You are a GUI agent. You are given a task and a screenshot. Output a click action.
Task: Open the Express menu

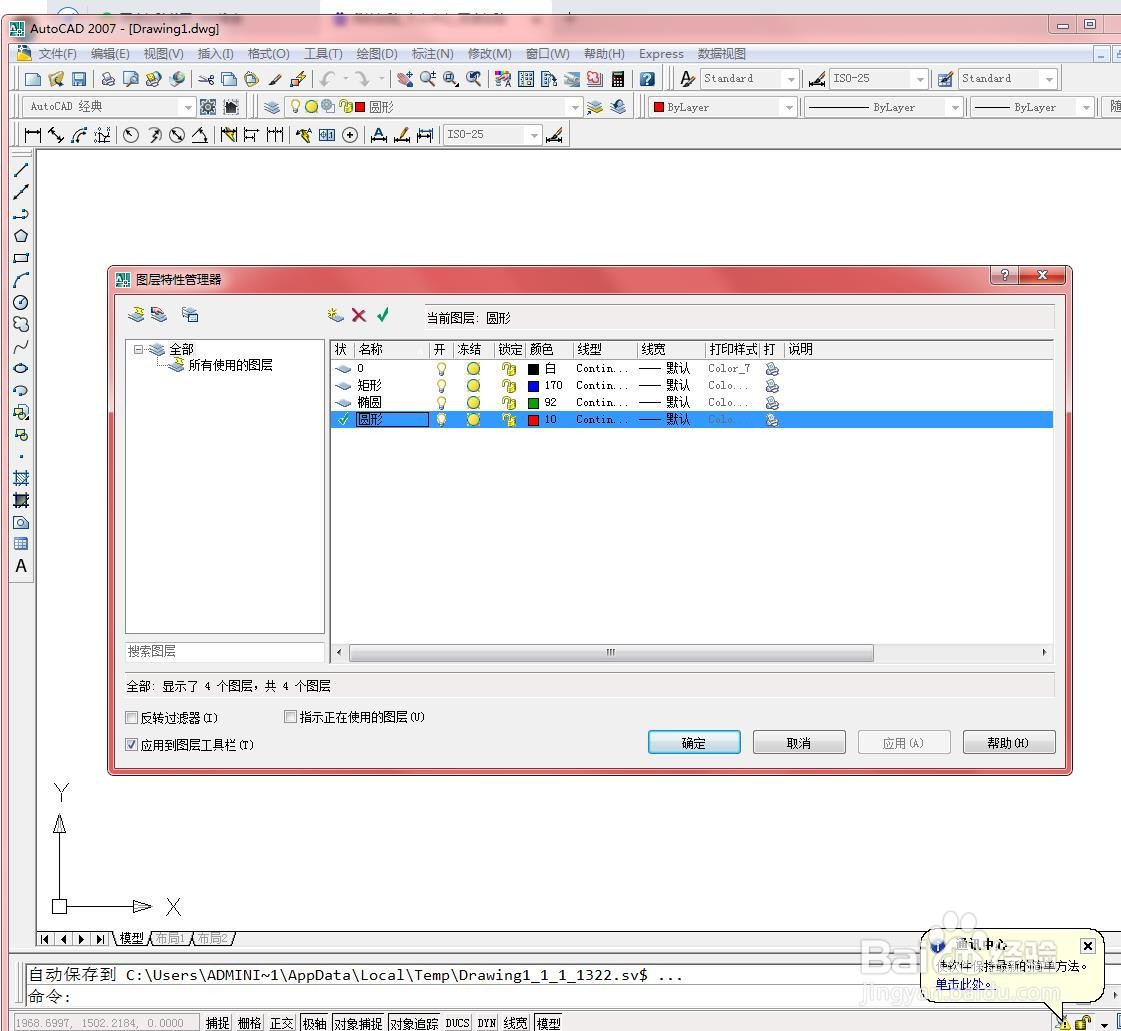[661, 54]
